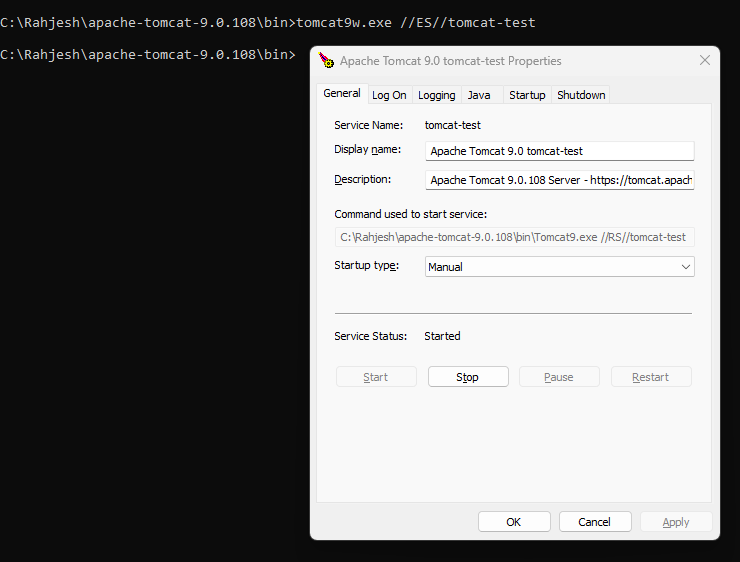The height and width of the screenshot is (562, 740).
Task: Focus the Description text field
Action: pyautogui.click(x=559, y=180)
